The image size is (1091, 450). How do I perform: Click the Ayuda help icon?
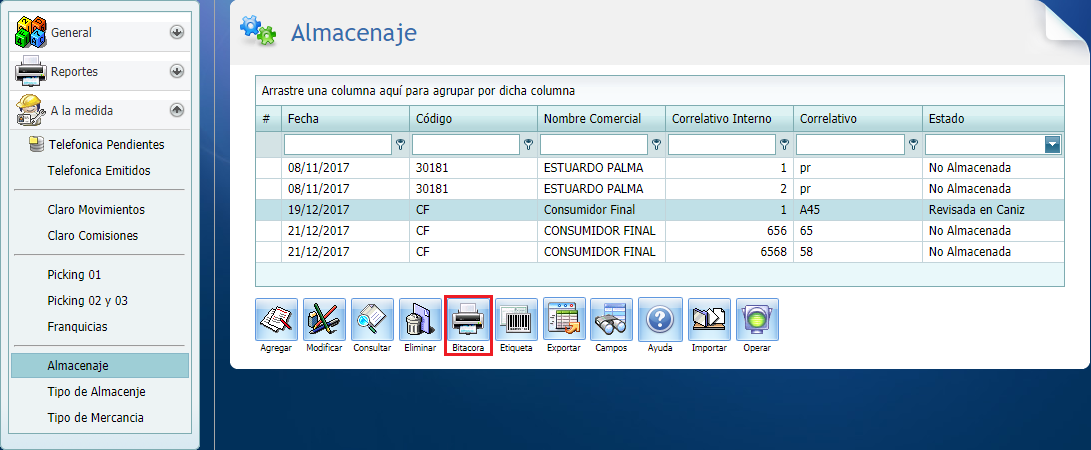[x=660, y=320]
